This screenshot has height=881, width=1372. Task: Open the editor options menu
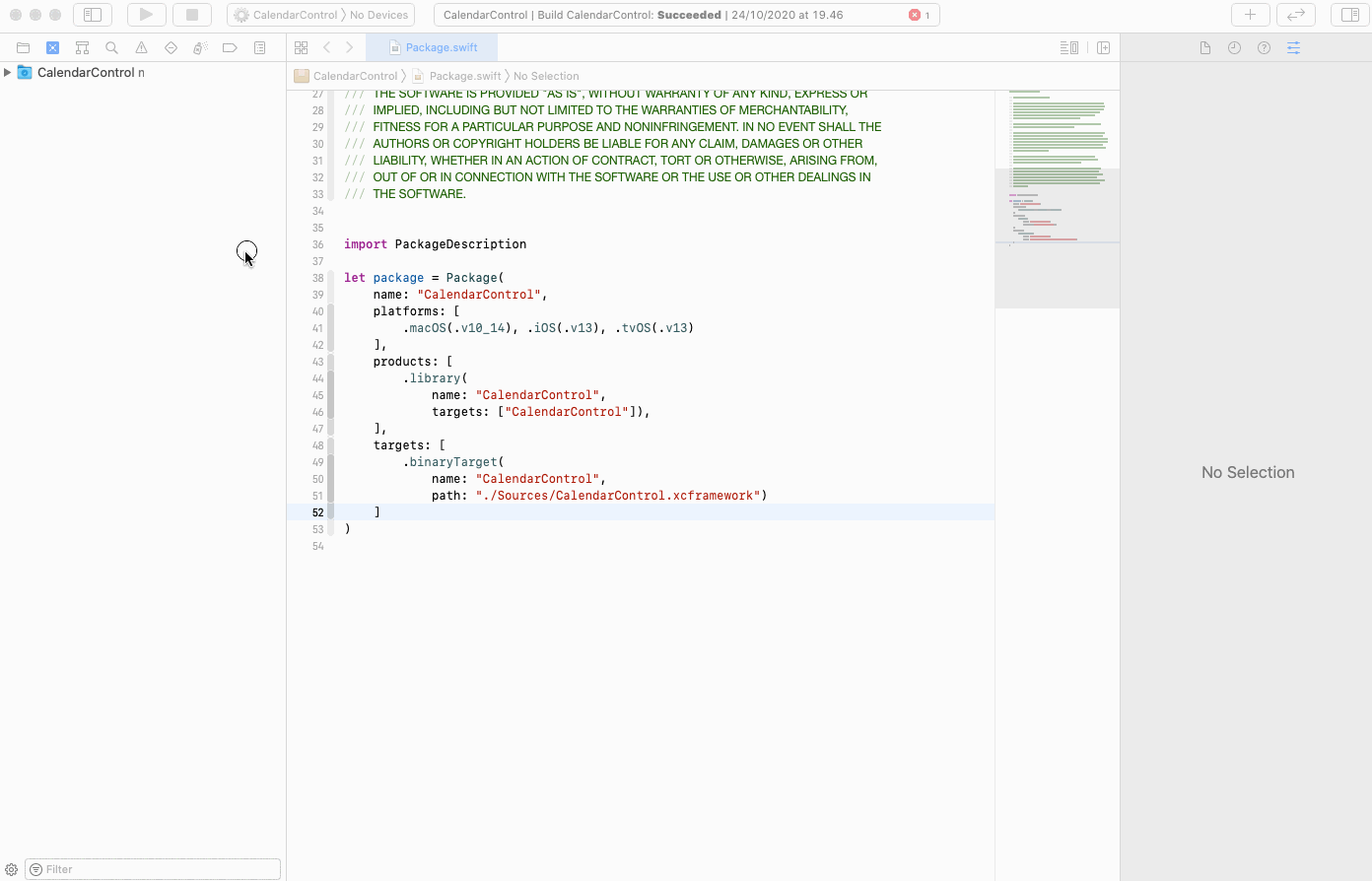1068,47
